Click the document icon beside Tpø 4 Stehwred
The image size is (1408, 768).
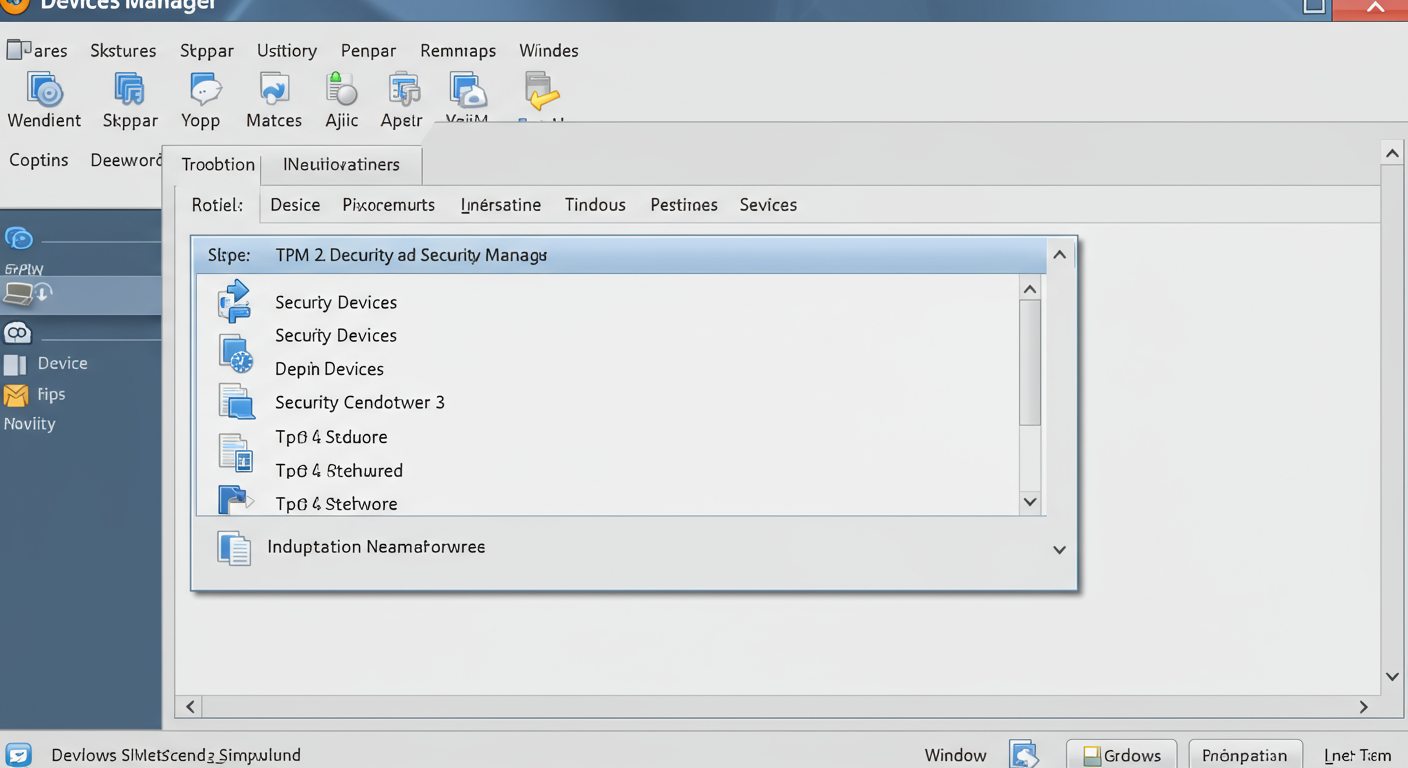click(236, 452)
